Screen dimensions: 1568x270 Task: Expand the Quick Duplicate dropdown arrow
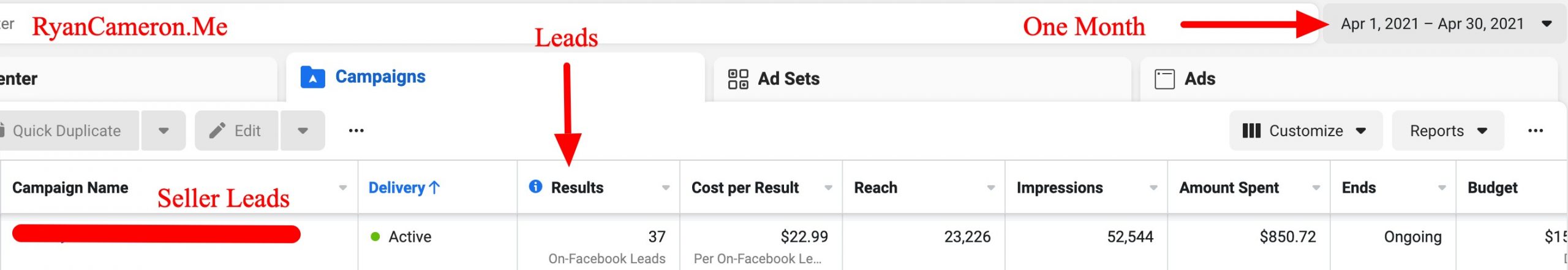coord(164,131)
